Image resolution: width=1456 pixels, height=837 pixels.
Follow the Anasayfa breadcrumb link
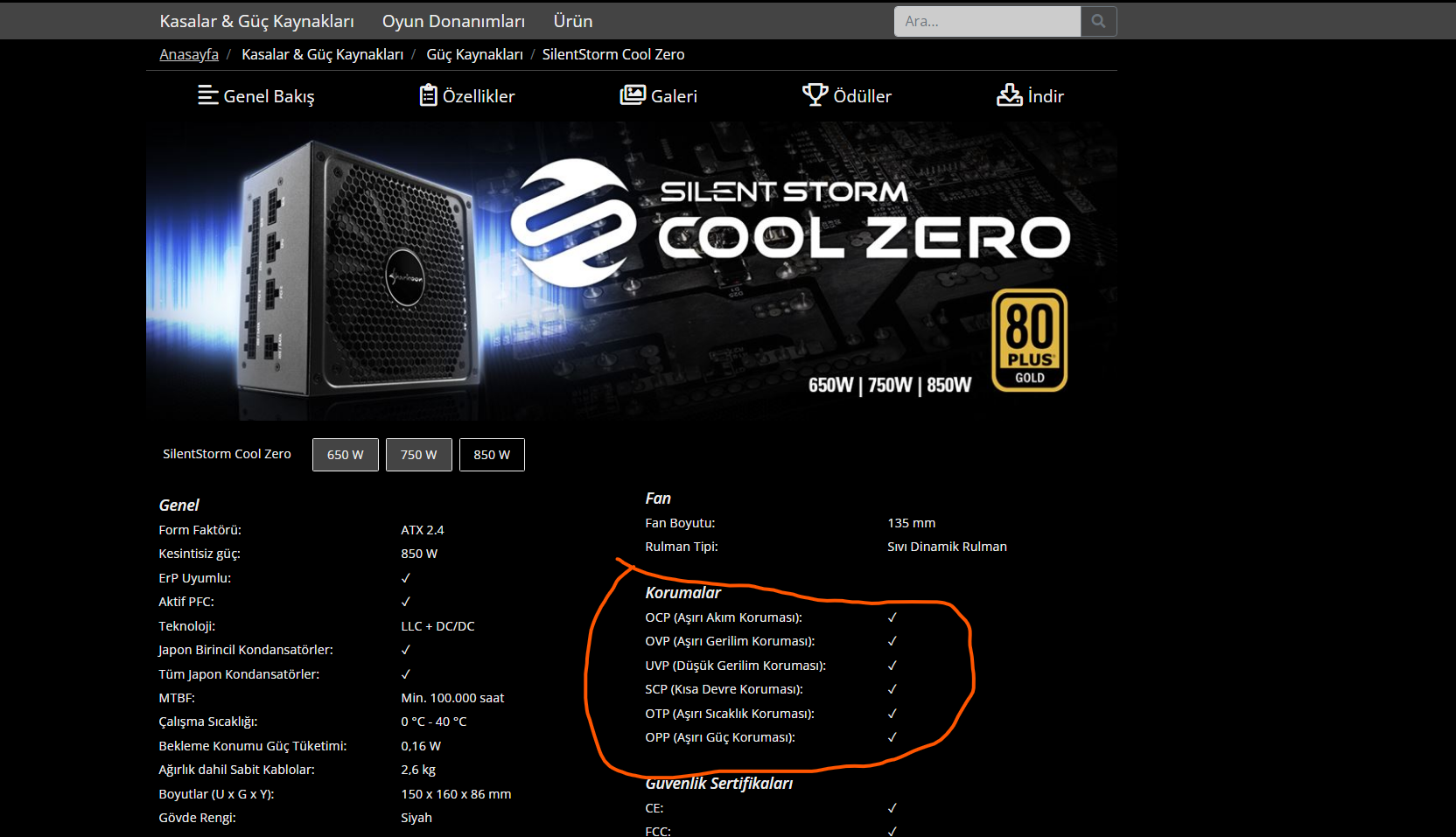(x=189, y=54)
